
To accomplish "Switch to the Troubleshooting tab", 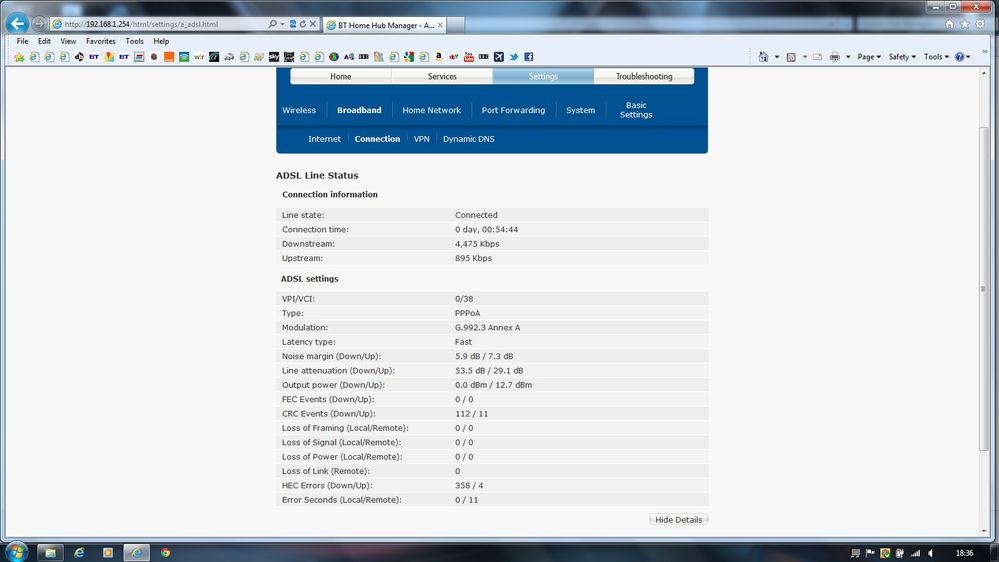I will [x=643, y=76].
